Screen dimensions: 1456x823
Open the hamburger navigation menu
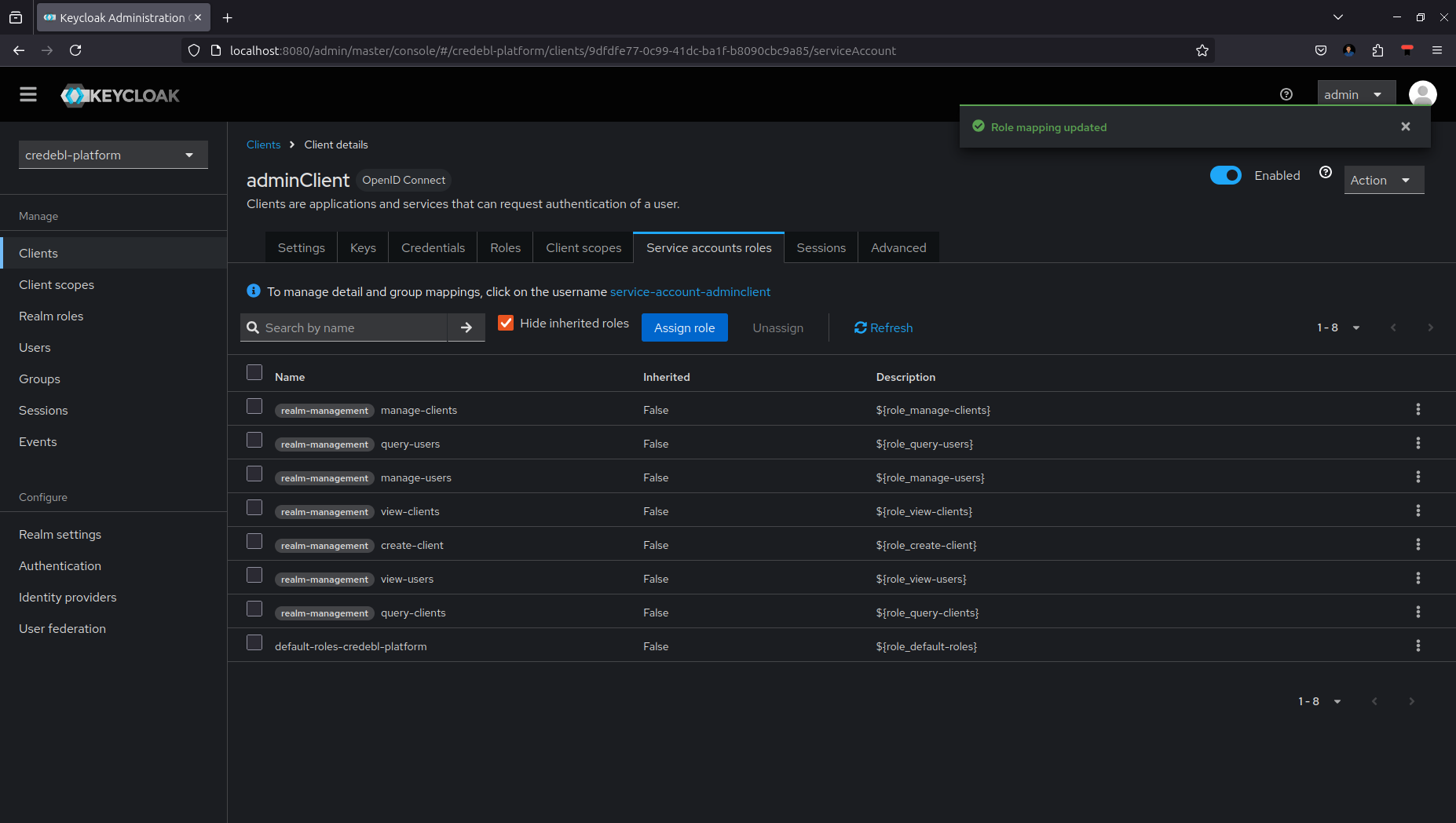pyautogui.click(x=28, y=95)
